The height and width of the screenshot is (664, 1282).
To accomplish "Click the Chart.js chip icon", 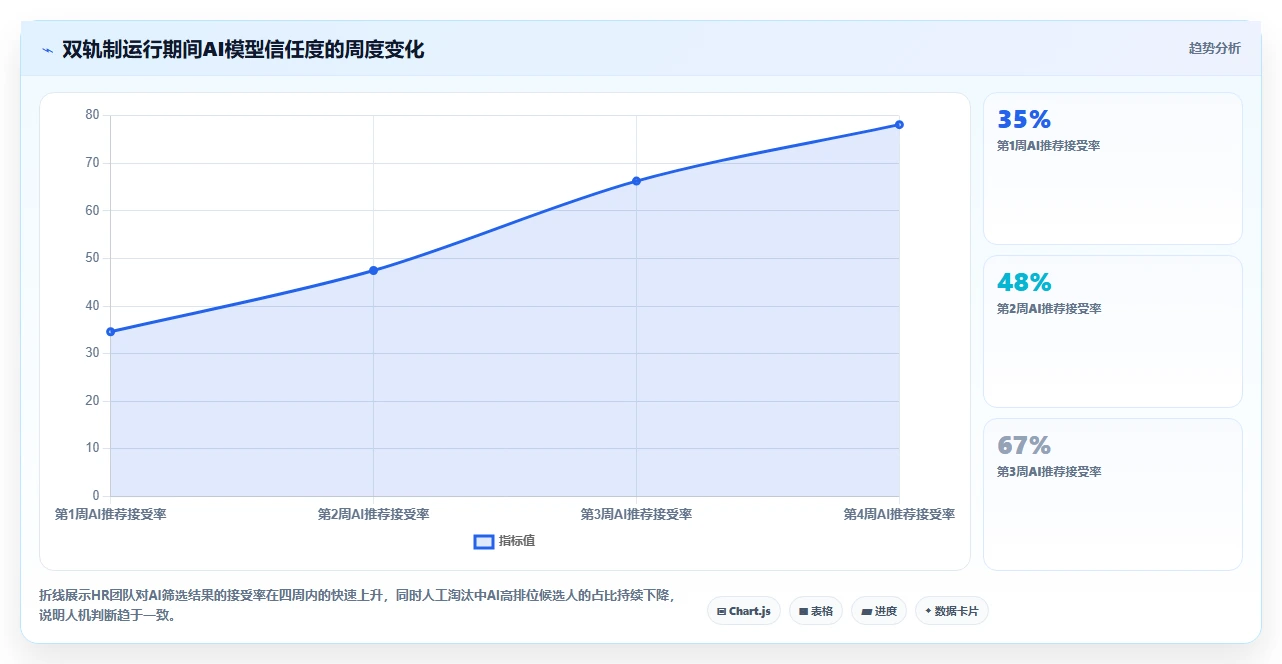I will (722, 611).
